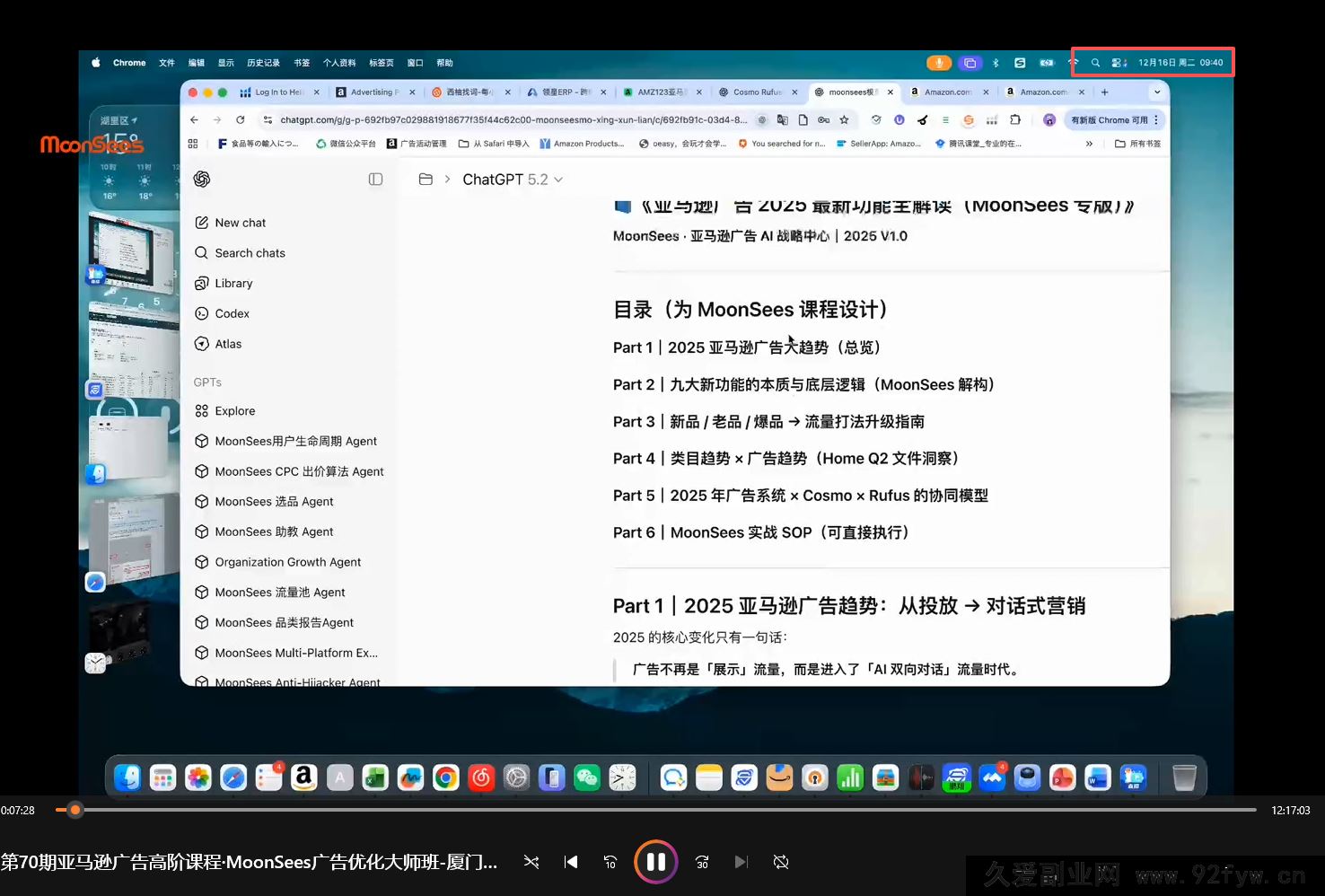The image size is (1325, 896).
Task: Select the Atlas item in the sidebar
Action: [228, 343]
